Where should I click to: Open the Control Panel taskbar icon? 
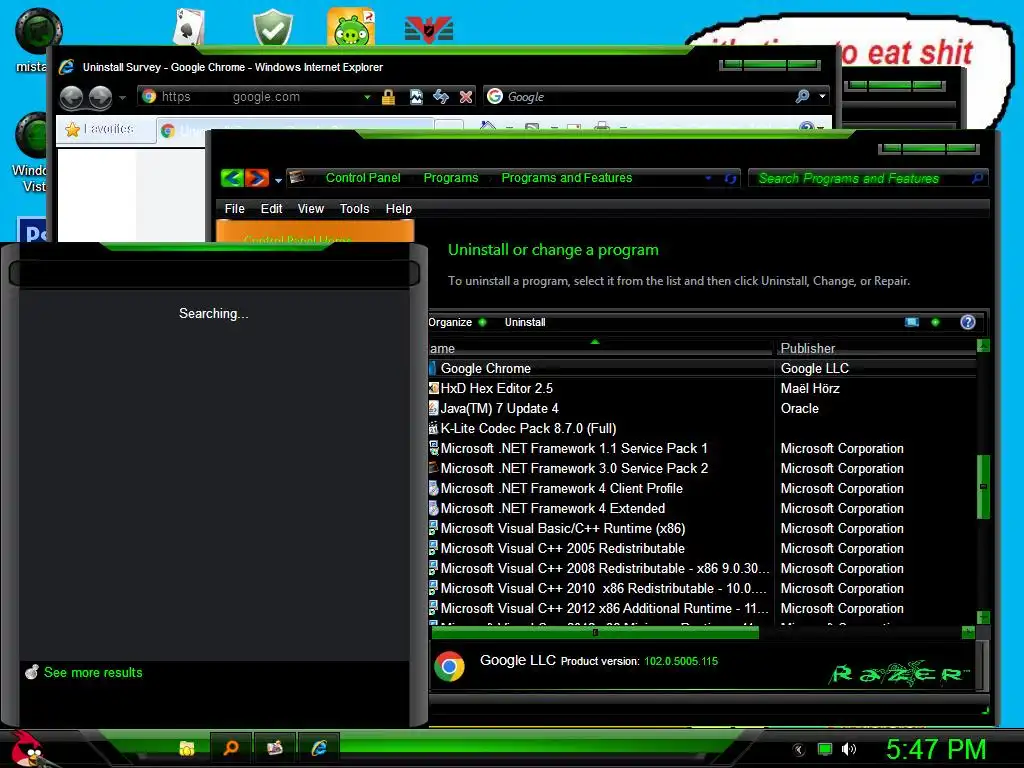click(275, 748)
